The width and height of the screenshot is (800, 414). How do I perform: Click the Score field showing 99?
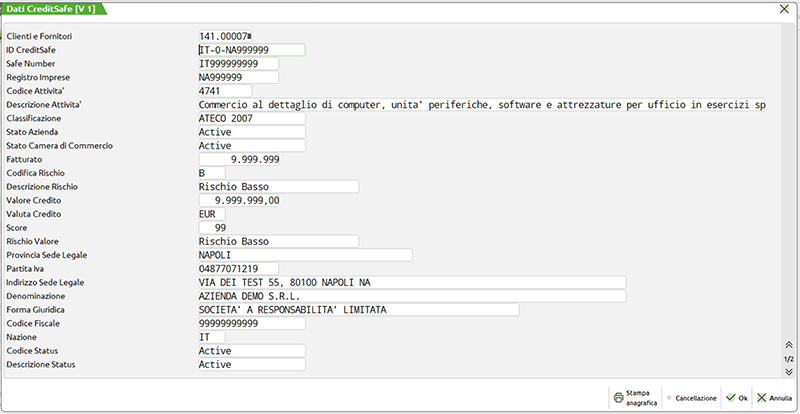[x=212, y=228]
